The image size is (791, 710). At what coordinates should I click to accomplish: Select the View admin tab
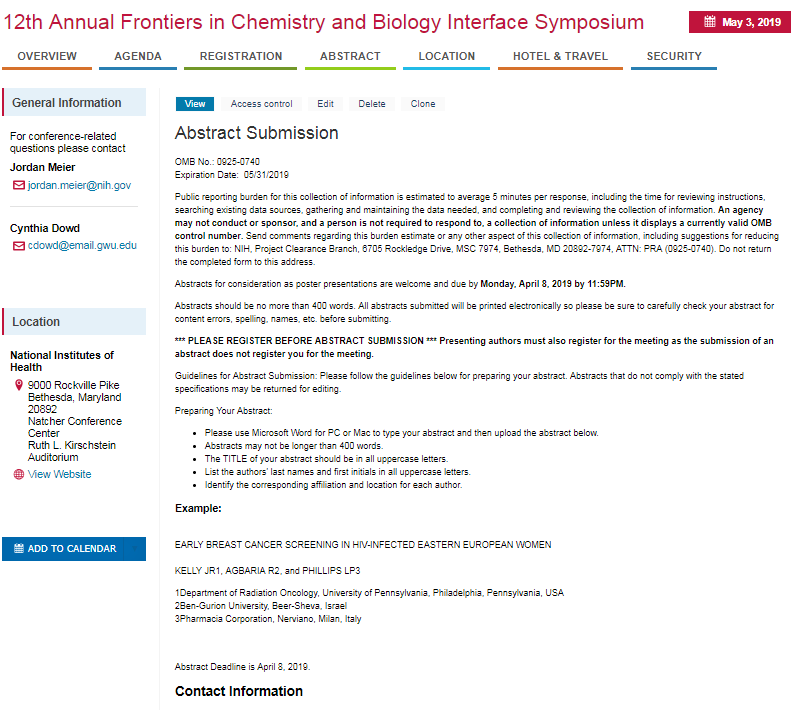(195, 104)
